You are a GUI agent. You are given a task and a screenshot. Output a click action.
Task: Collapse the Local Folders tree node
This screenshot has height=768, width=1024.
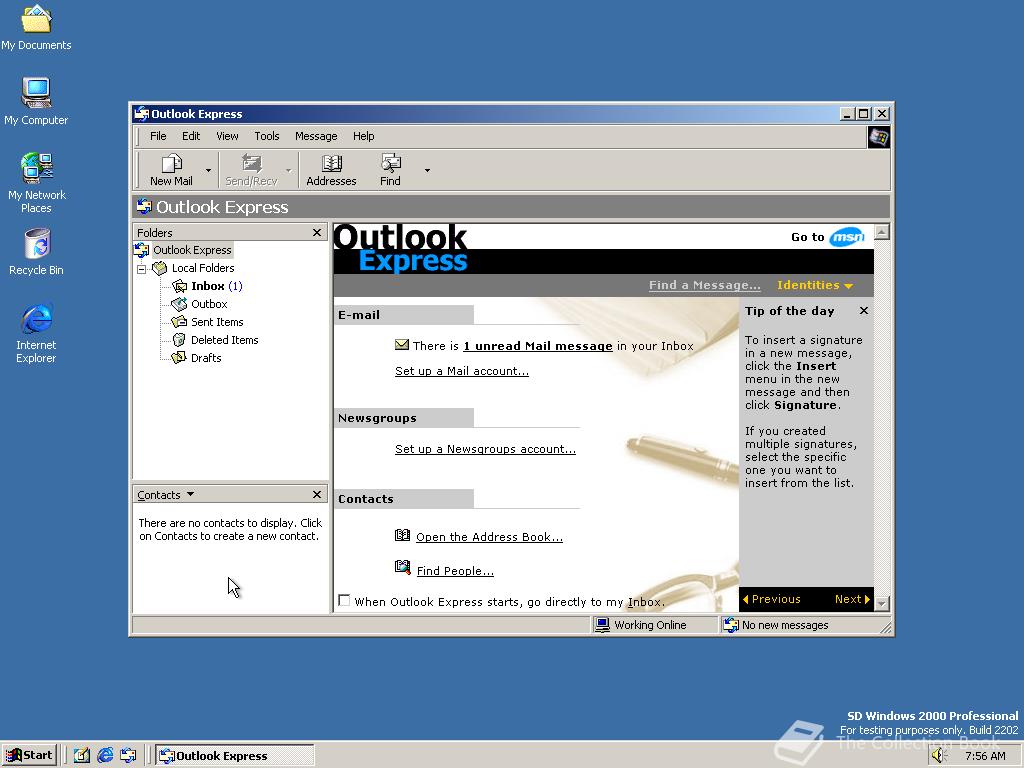141,269
